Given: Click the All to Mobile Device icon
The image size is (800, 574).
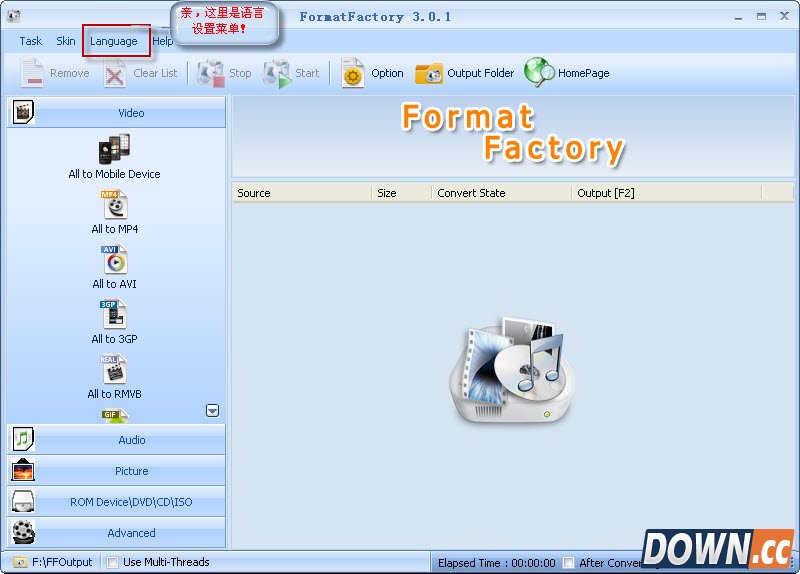Looking at the screenshot, I should (x=114, y=150).
